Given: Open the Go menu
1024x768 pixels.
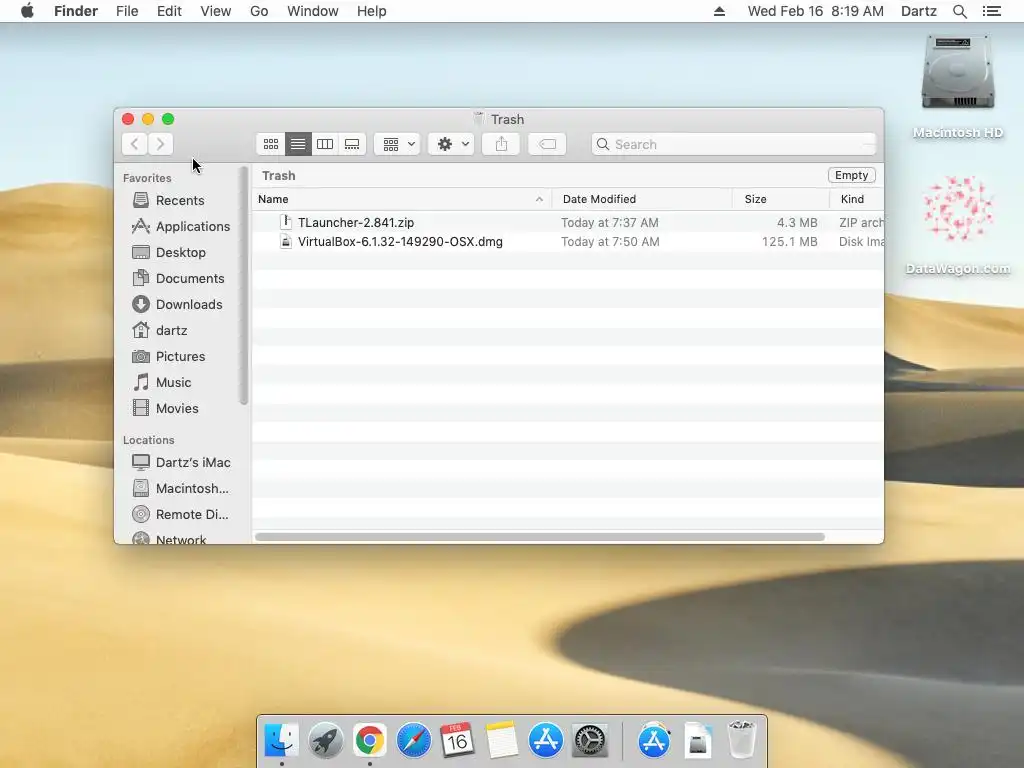Looking at the screenshot, I should point(259,11).
